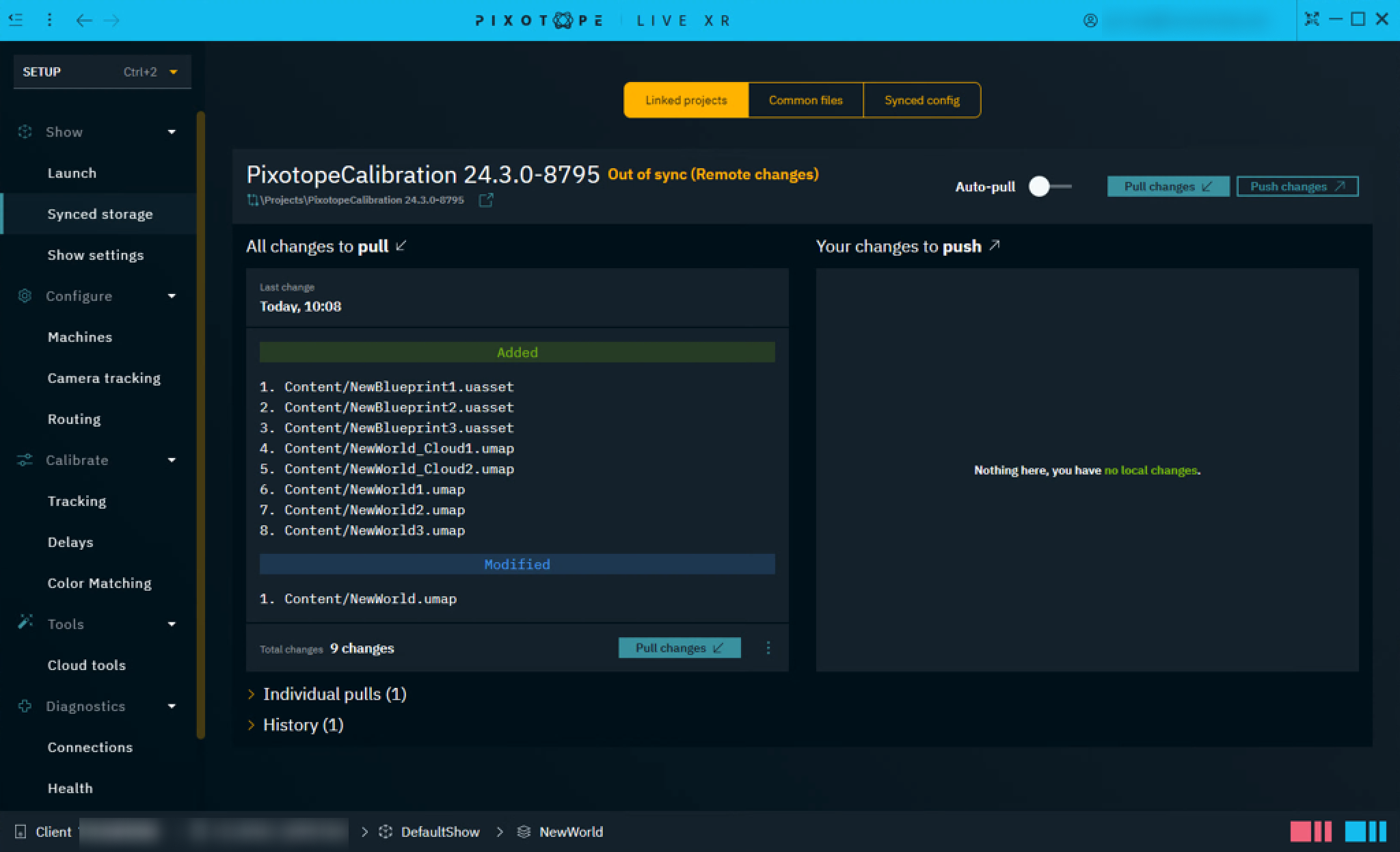Click the fullscreen toggle icon
The height and width of the screenshot is (852, 1400).
1311,19
